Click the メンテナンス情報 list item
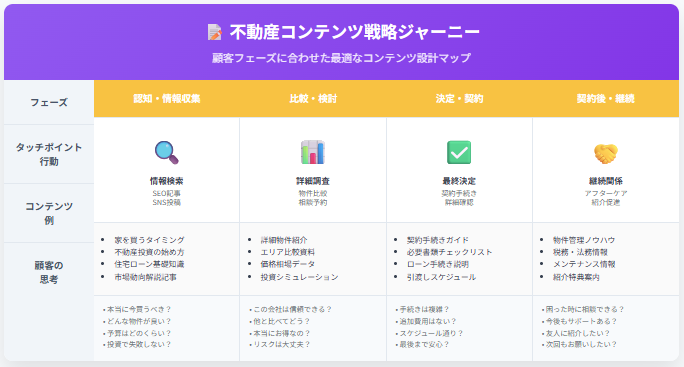The image size is (684, 367). pos(584,264)
